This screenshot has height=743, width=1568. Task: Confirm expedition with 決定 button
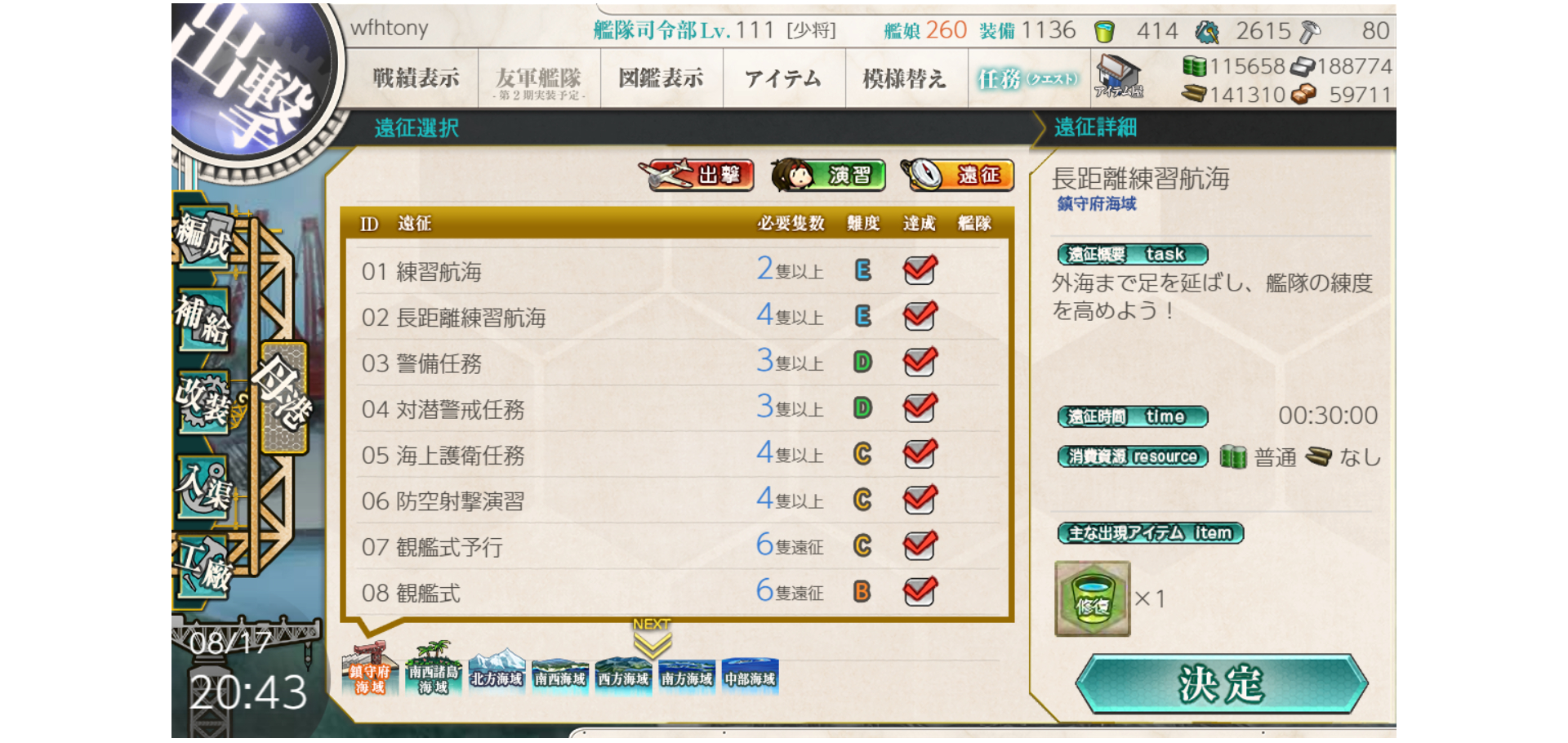1221,684
